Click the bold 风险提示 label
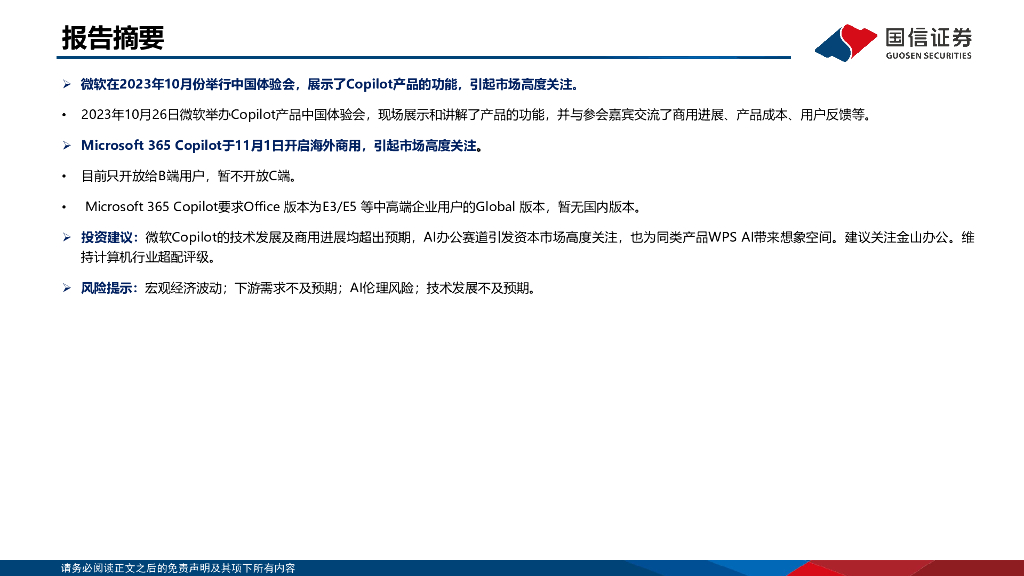This screenshot has width=1024, height=576. pyautogui.click(x=109, y=288)
